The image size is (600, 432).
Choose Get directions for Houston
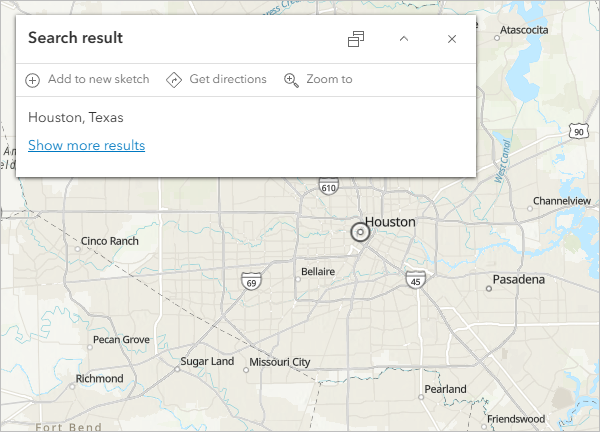click(216, 79)
